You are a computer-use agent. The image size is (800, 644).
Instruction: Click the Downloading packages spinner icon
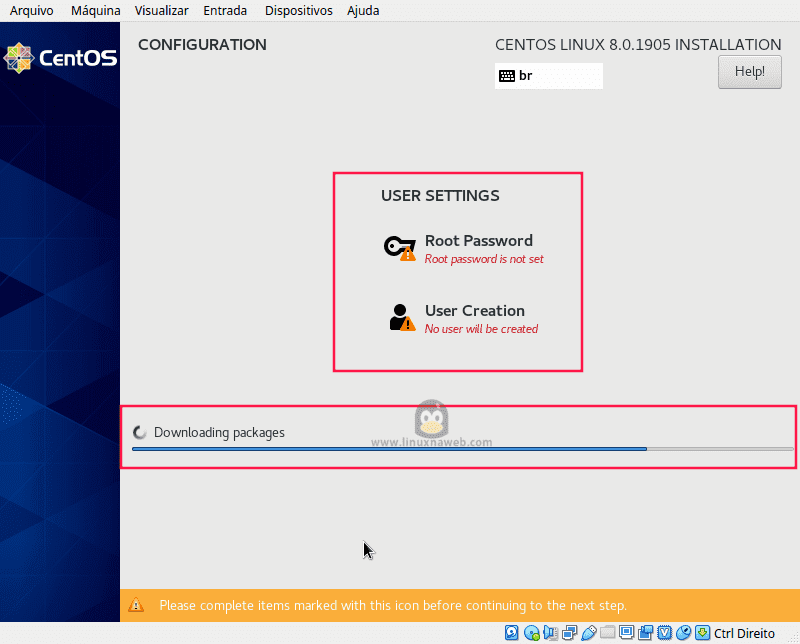[x=139, y=433]
